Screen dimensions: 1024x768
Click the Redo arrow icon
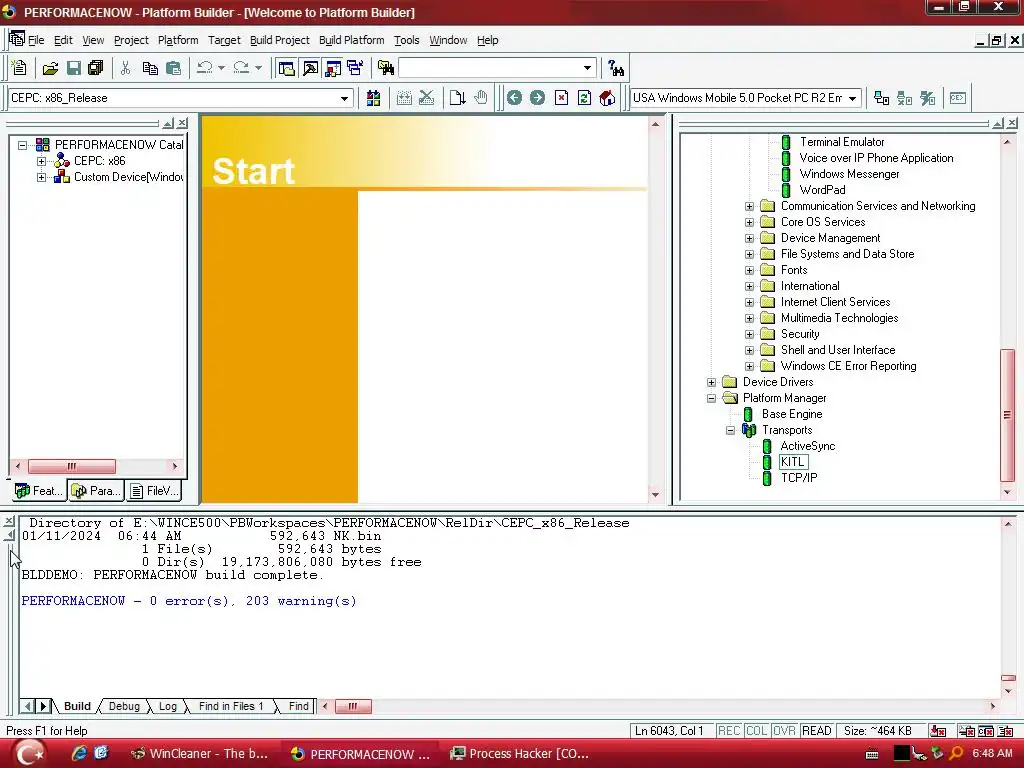(x=241, y=68)
